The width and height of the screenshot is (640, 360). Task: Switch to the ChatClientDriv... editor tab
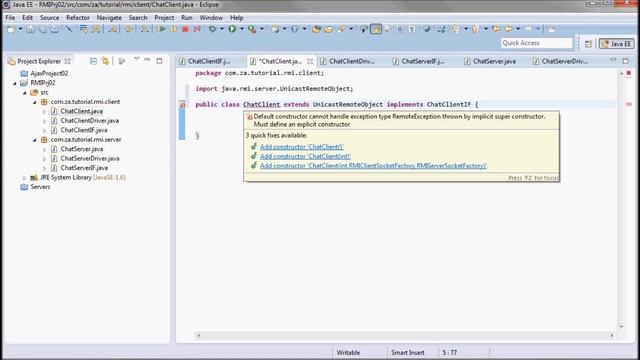[x=347, y=61]
